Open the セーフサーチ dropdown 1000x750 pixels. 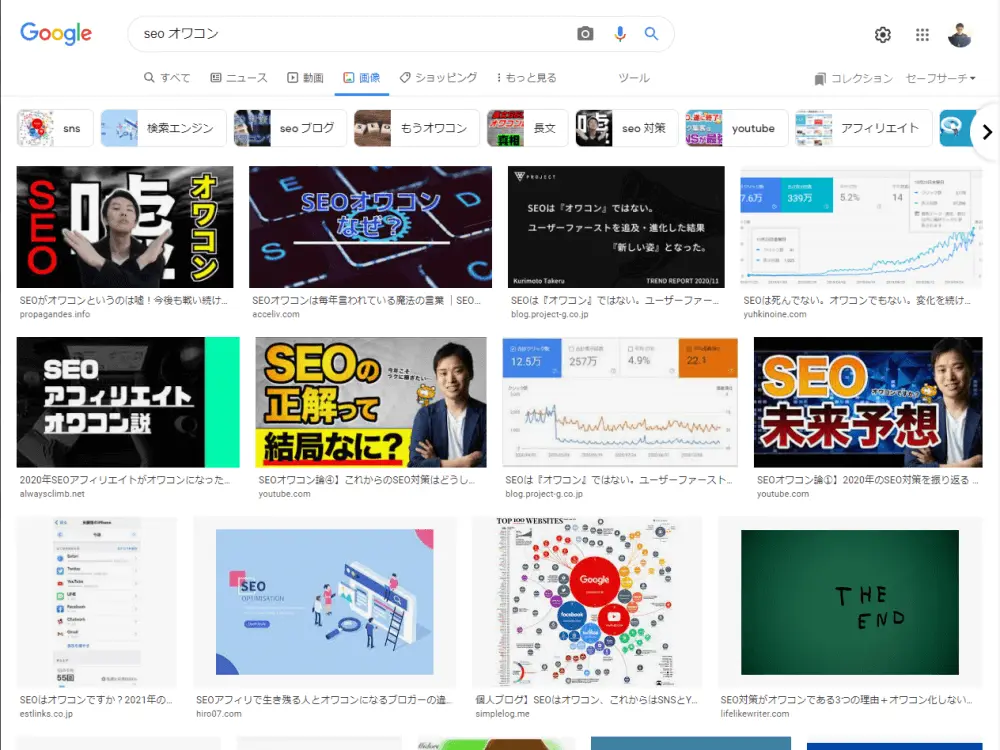[x=939, y=78]
